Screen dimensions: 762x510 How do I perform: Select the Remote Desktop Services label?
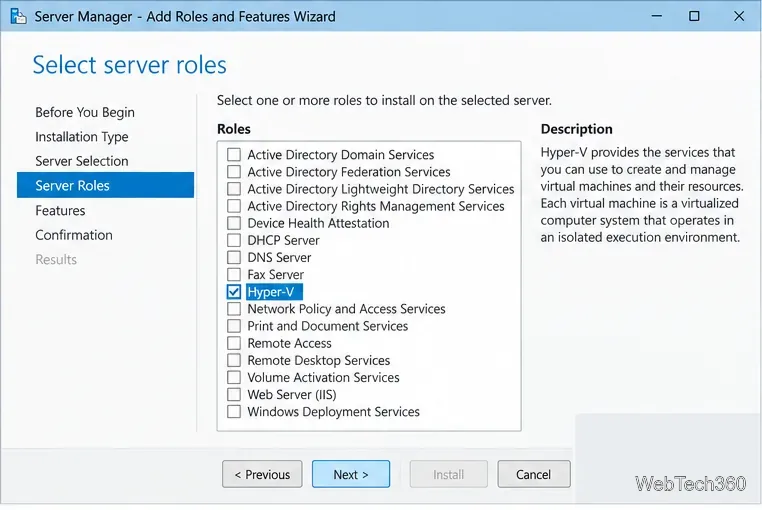(x=319, y=360)
